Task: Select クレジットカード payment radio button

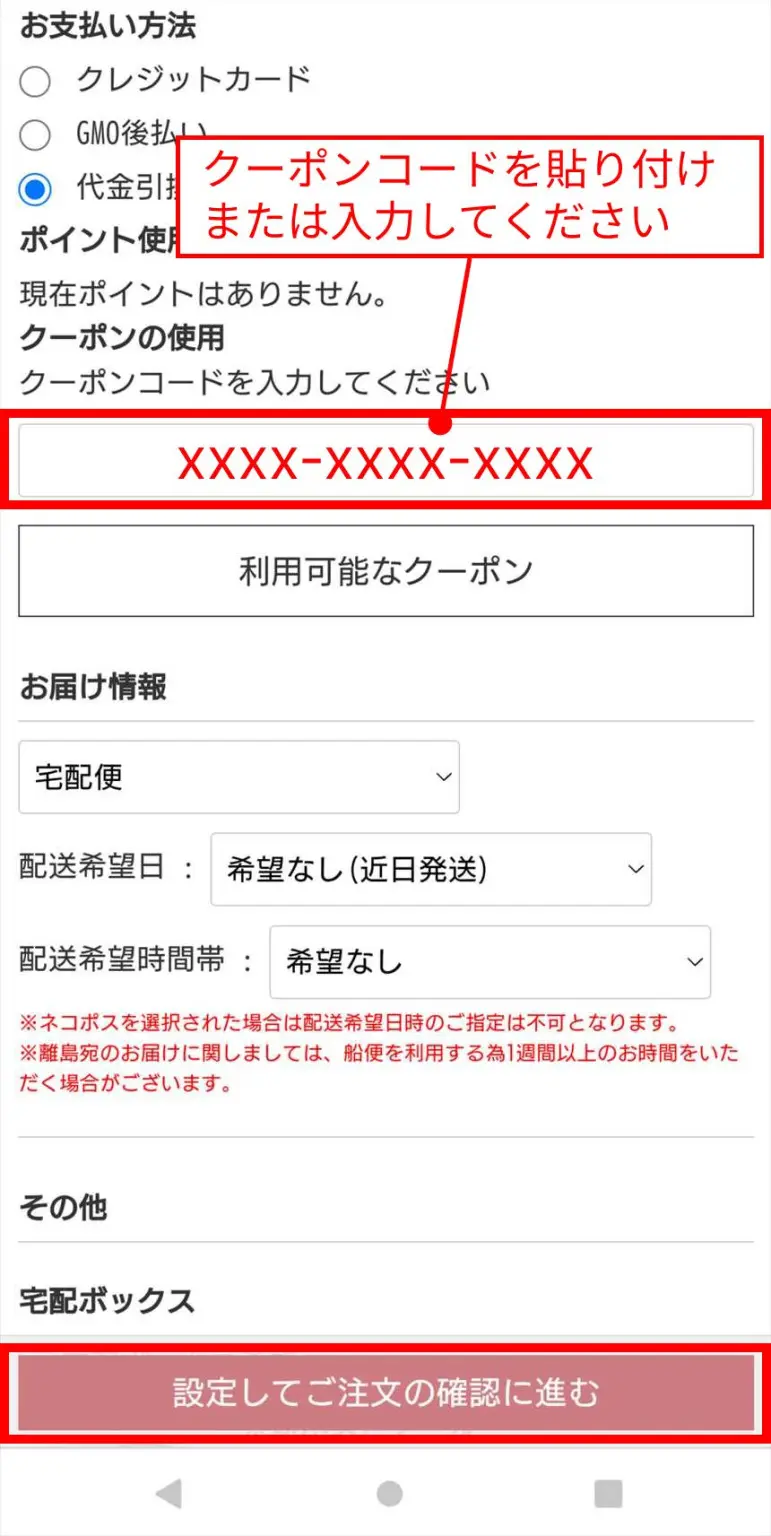Action: 35,81
